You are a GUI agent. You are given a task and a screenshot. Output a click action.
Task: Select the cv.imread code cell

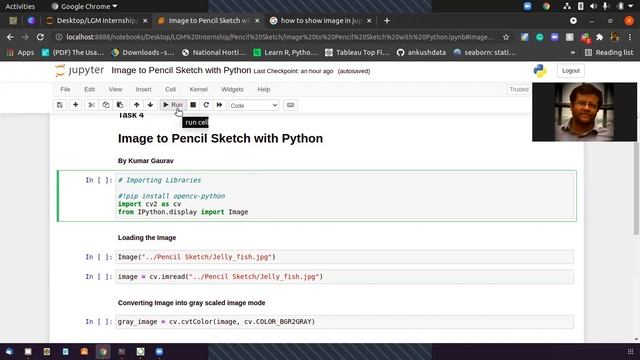[345, 277]
